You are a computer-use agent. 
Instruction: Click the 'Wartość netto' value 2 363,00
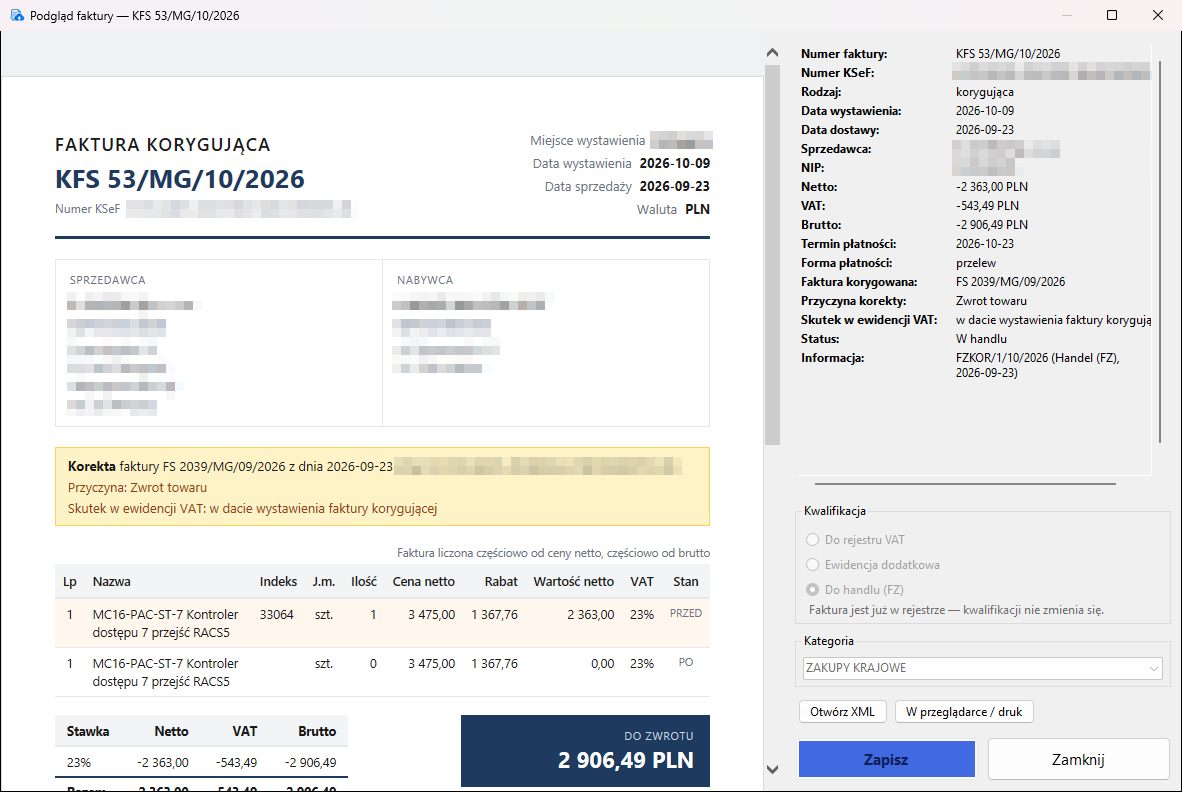(590, 615)
